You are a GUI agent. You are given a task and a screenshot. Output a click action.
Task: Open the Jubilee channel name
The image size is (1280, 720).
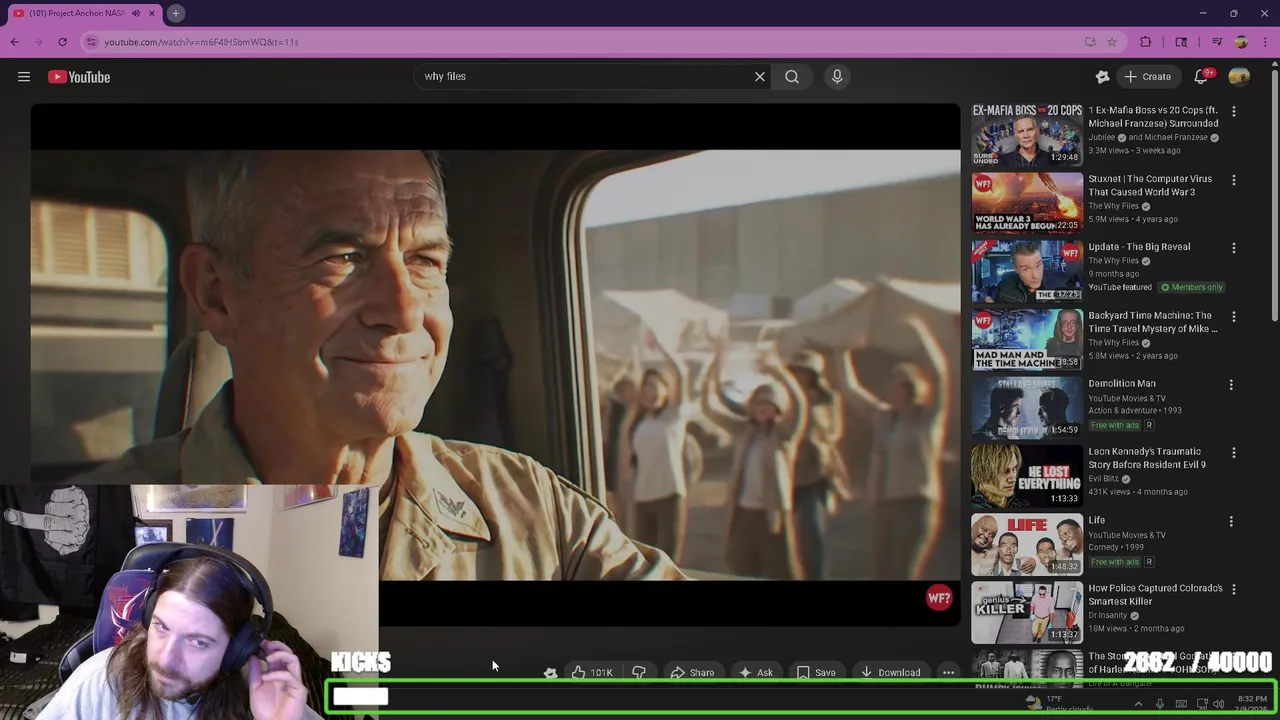click(1102, 137)
